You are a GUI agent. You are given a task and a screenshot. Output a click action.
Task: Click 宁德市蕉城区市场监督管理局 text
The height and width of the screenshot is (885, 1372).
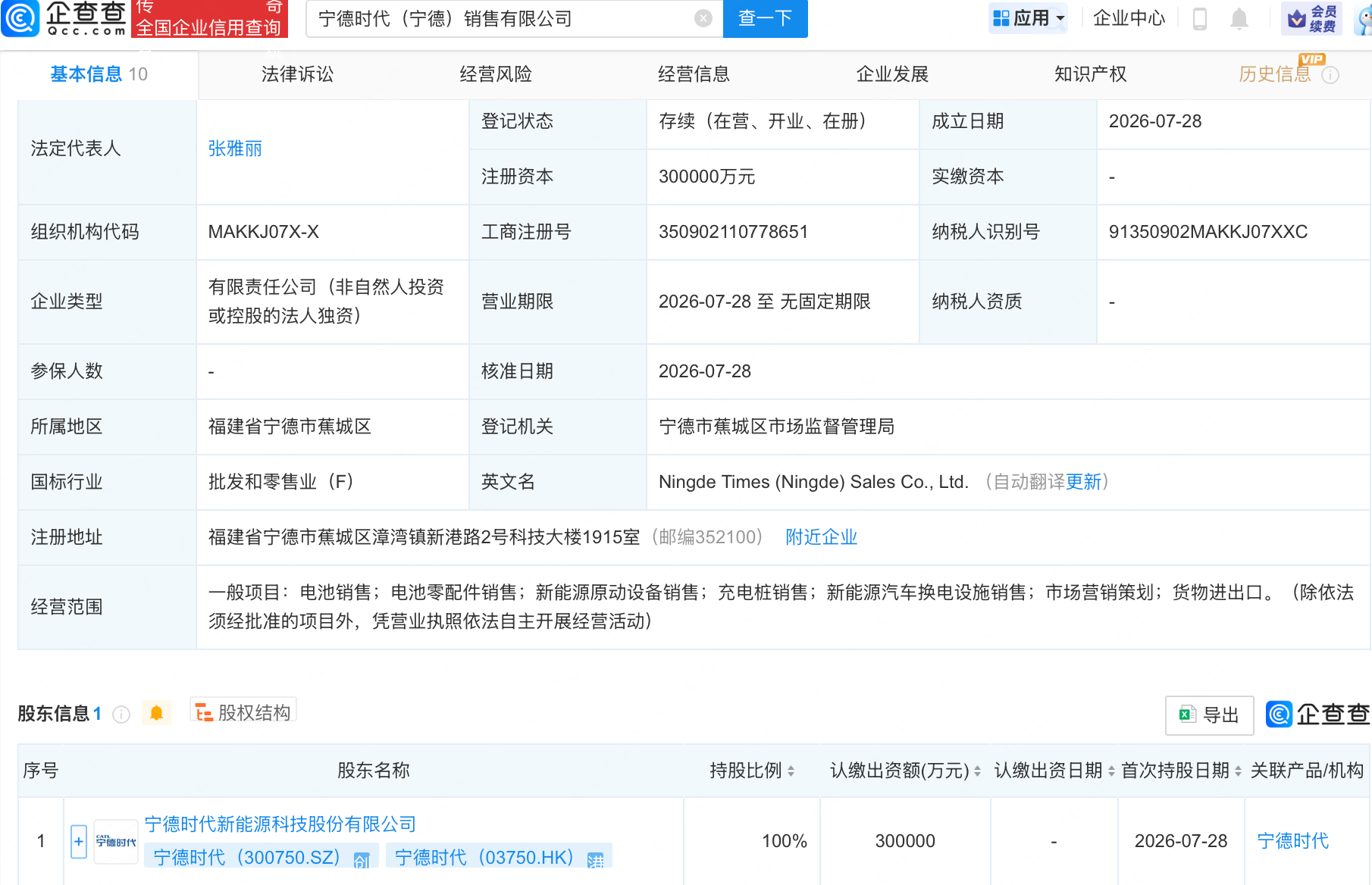point(776,427)
